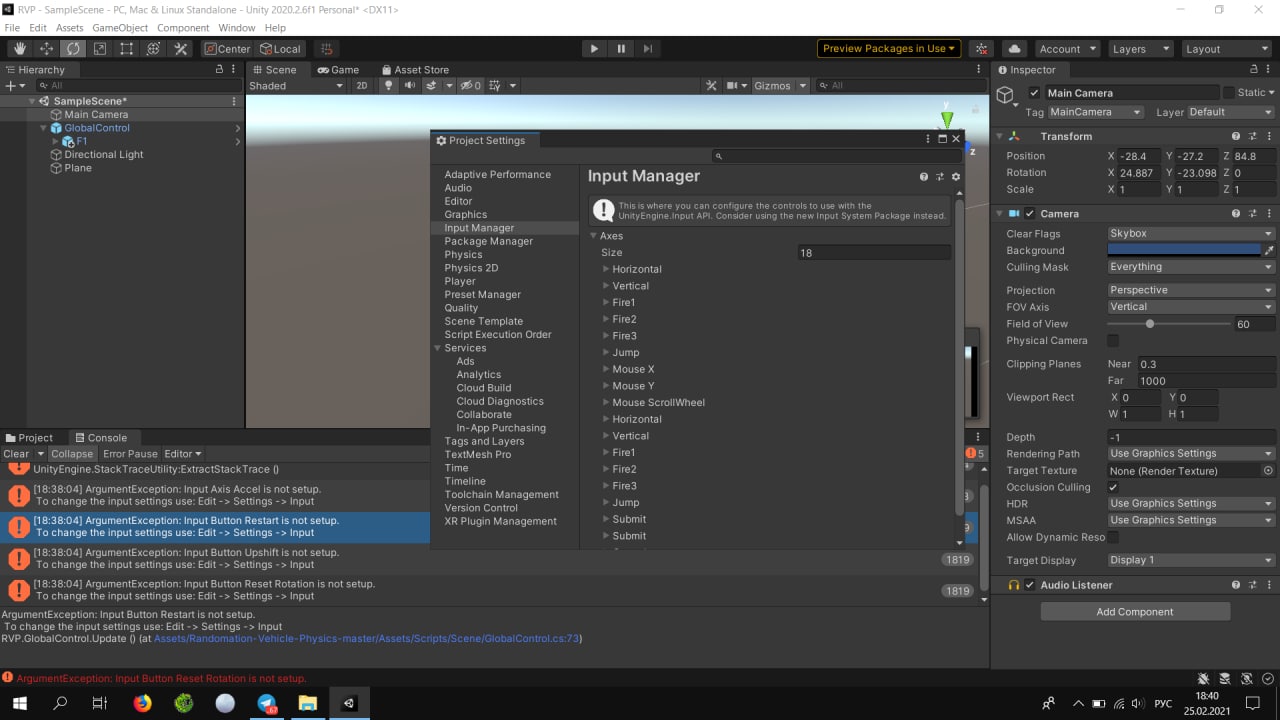Toggle hidden objects visibility eye icon

coord(470,85)
